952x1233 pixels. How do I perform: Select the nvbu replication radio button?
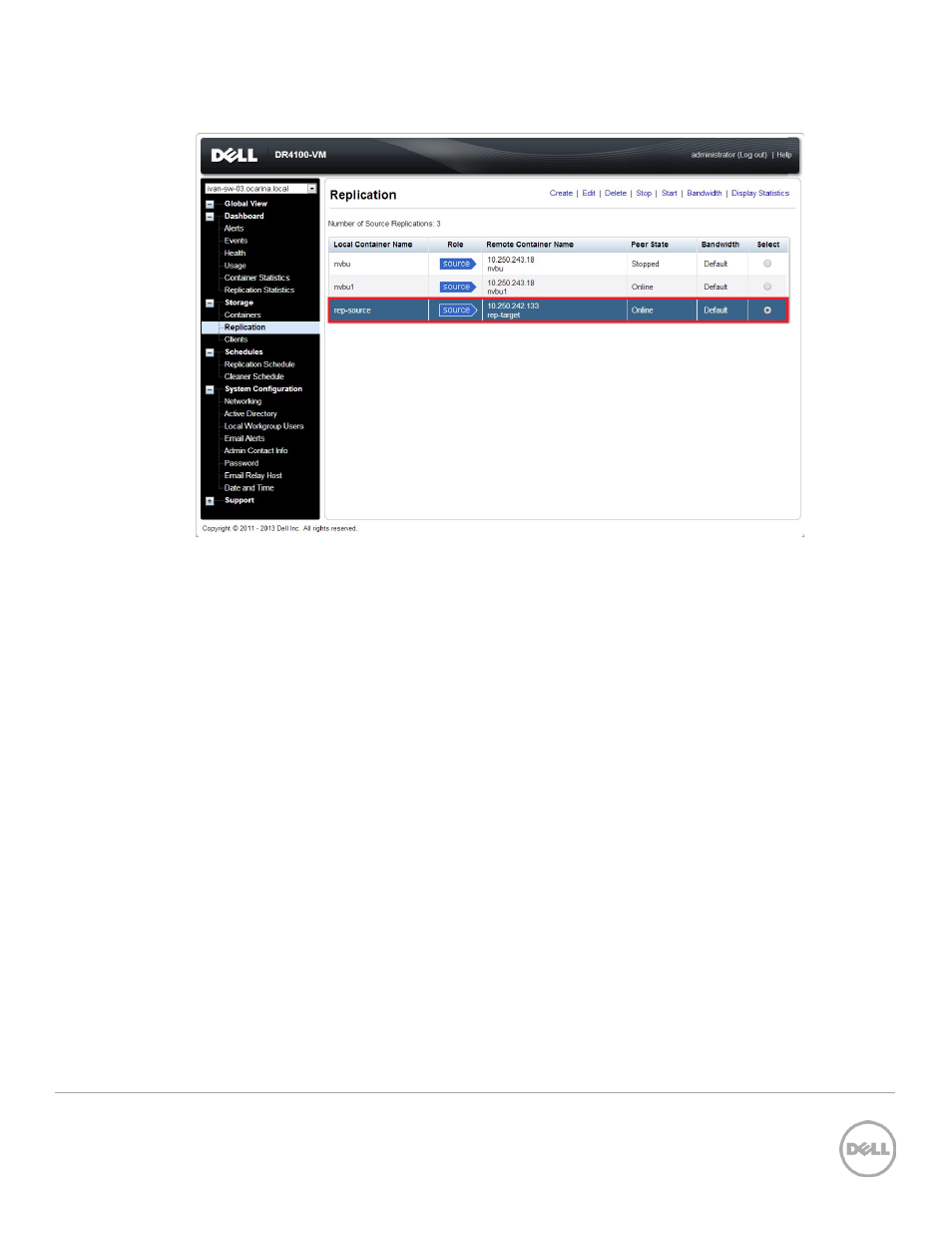767,264
